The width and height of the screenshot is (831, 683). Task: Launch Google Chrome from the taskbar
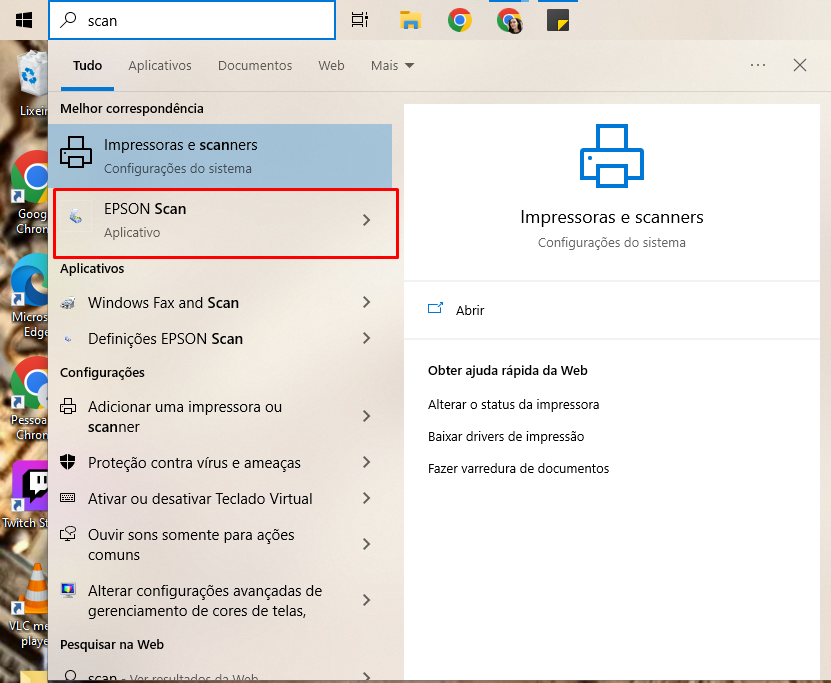(460, 20)
